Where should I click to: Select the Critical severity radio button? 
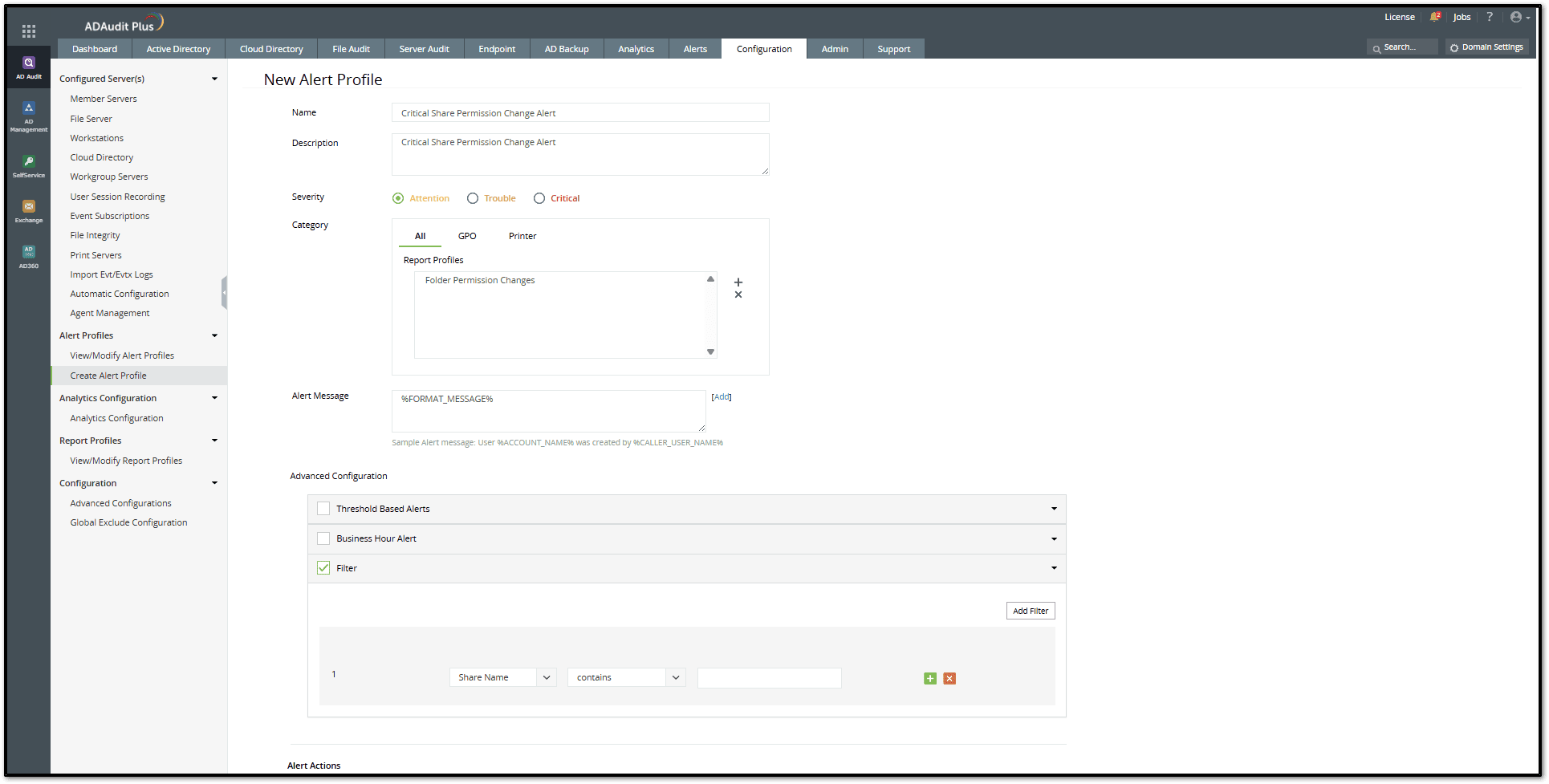539,199
